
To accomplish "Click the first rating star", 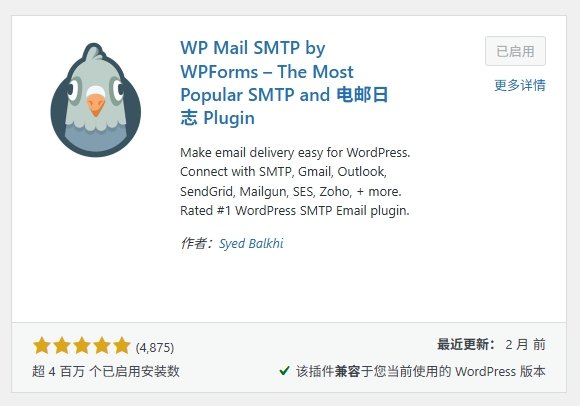I will pyautogui.click(x=42, y=346).
